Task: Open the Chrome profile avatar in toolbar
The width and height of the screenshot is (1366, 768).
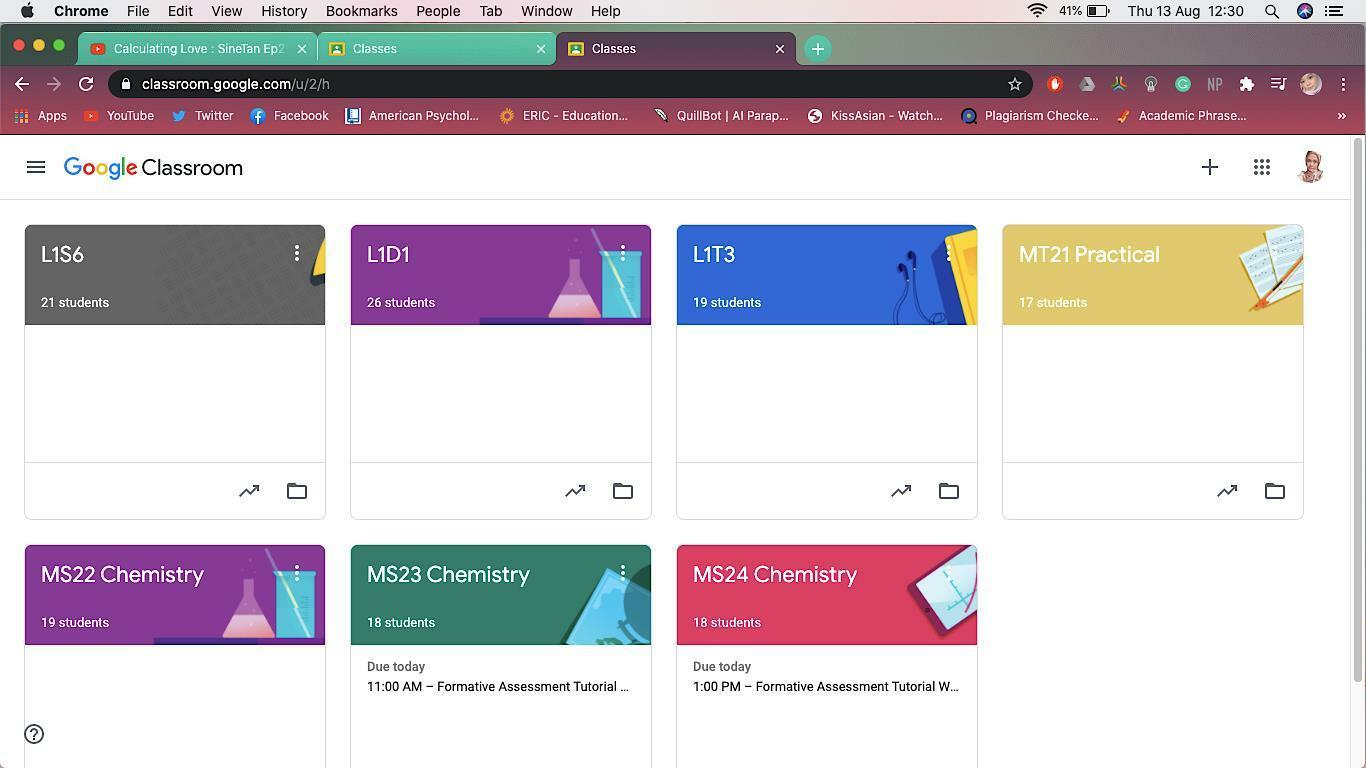Action: [x=1311, y=84]
